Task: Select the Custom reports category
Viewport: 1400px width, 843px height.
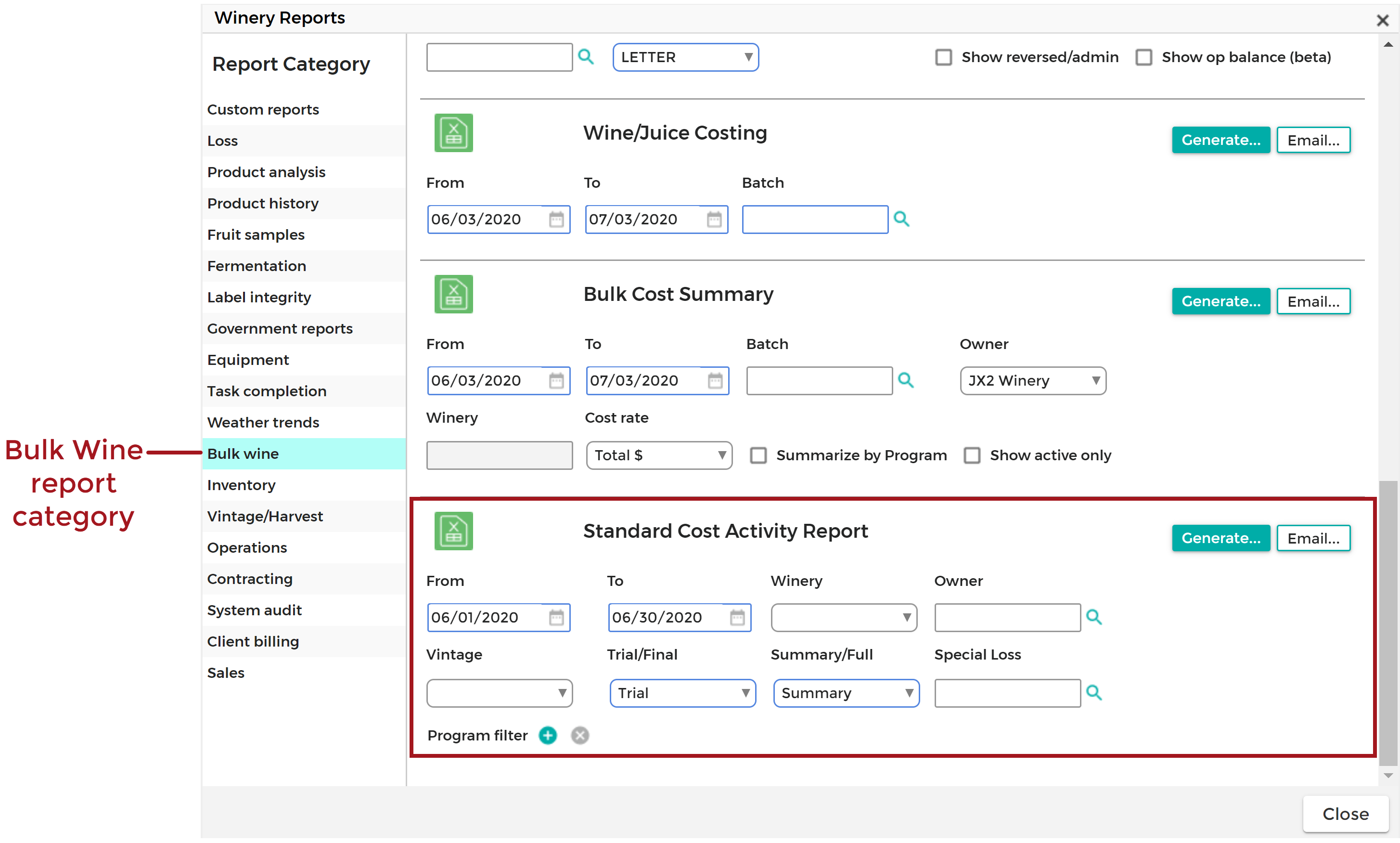Action: point(304,110)
